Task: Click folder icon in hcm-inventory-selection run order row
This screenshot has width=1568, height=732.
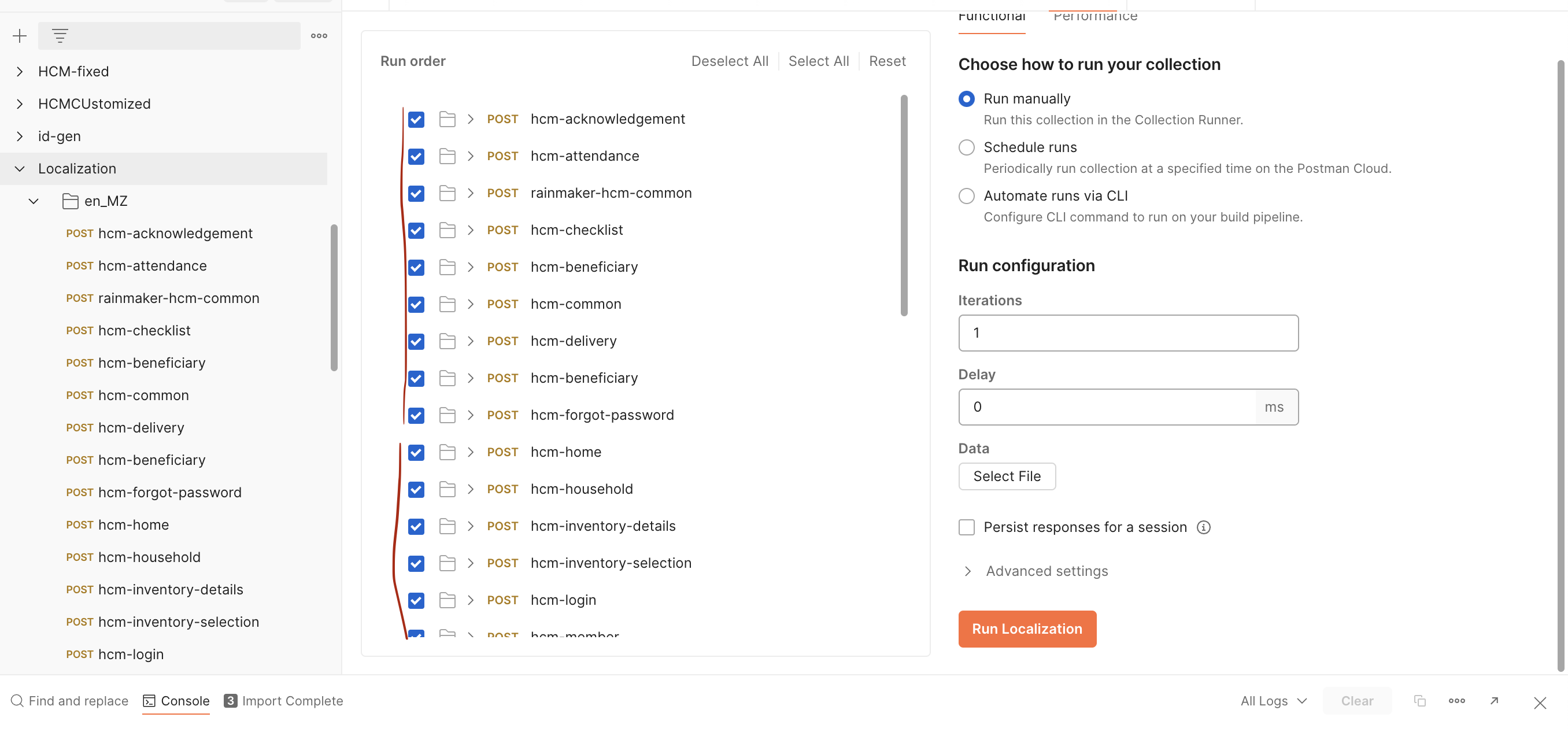Action: [448, 563]
